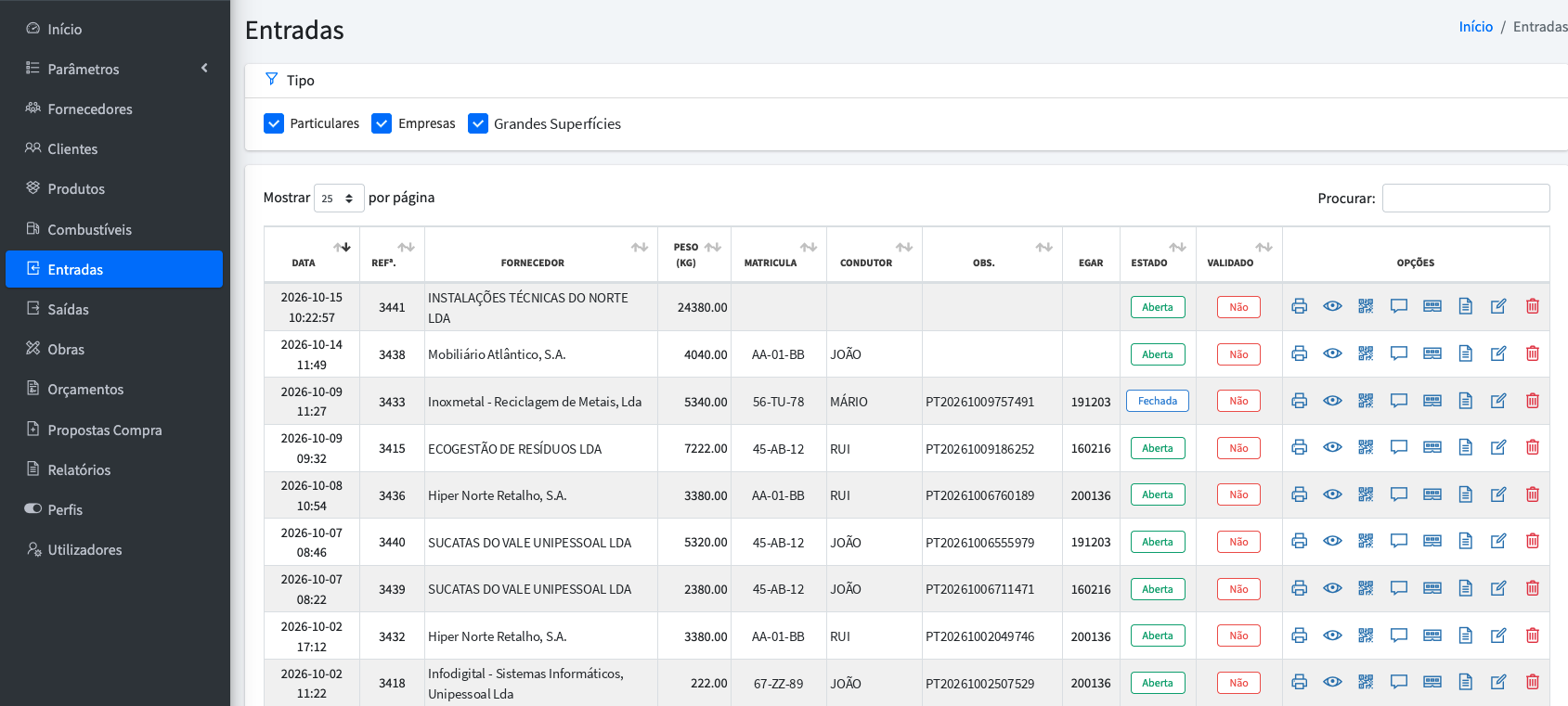Image resolution: width=1568 pixels, height=706 pixels.
Task: View entry 3438 details with the eye icon
Action: [1332, 353]
